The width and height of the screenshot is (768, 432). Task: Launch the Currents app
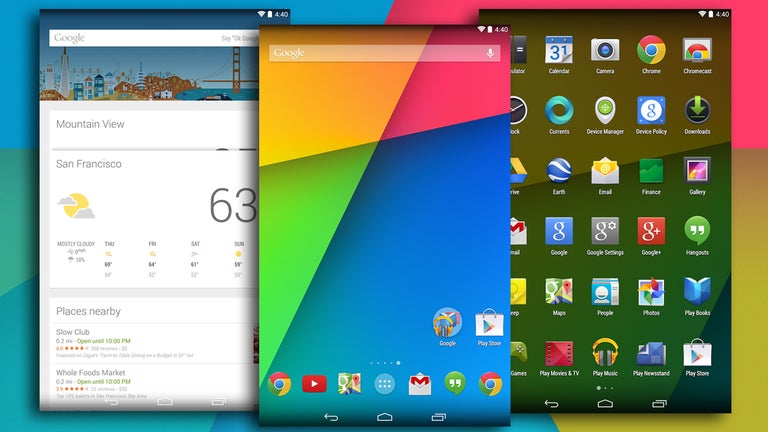[559, 115]
